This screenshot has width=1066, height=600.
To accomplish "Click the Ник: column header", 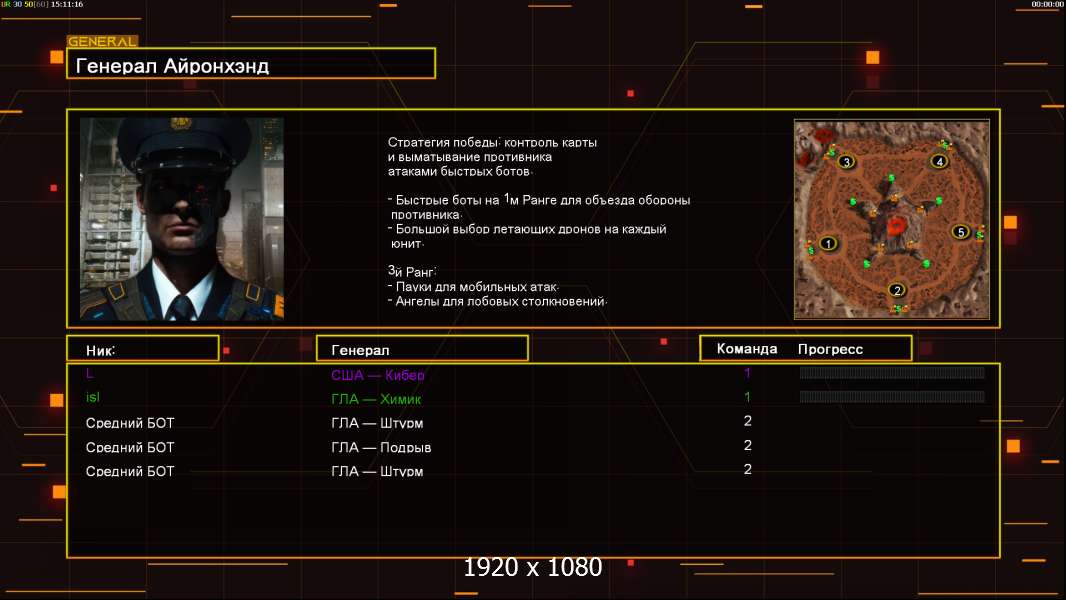I will point(143,349).
